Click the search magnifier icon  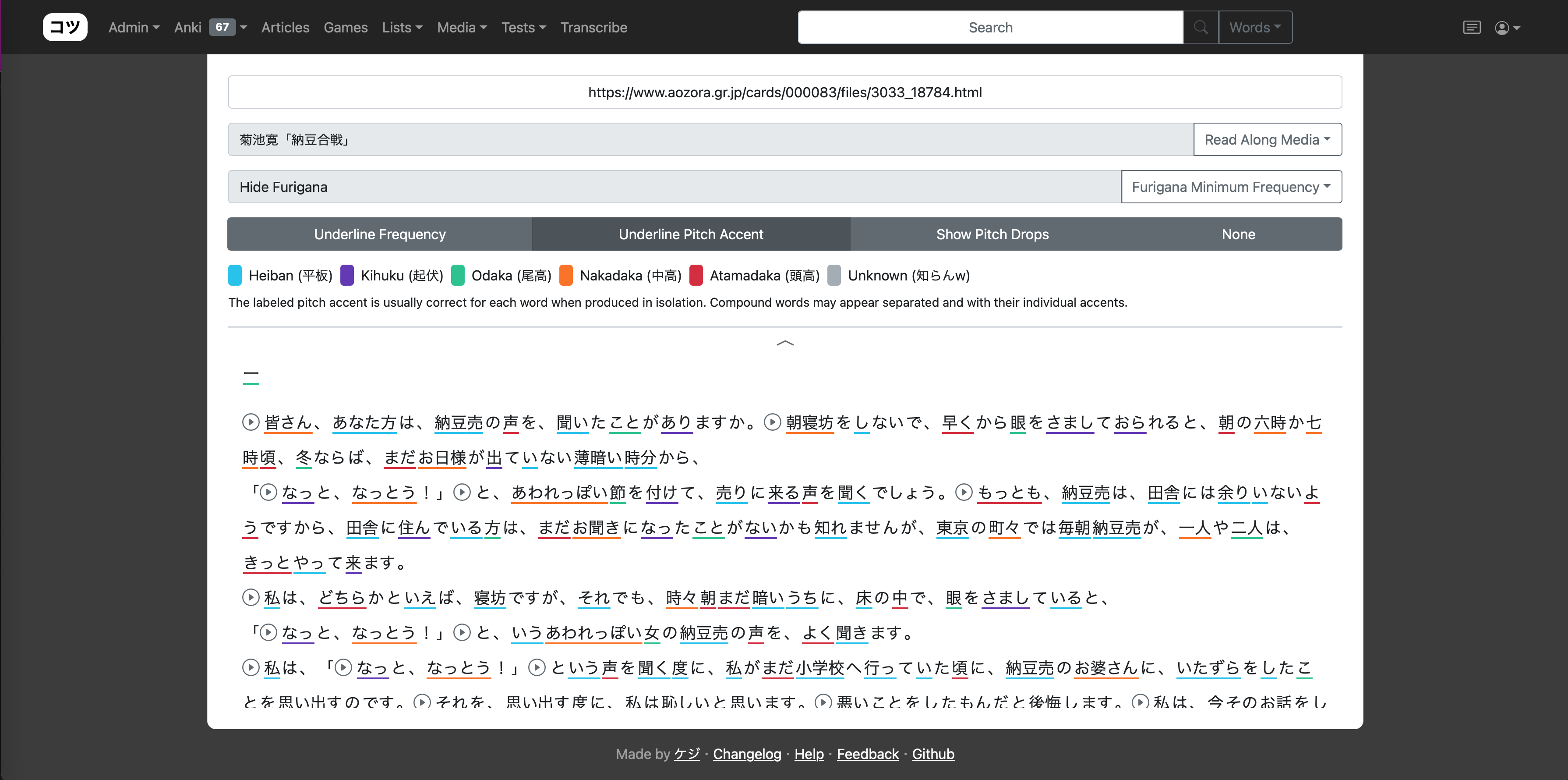(x=1201, y=28)
